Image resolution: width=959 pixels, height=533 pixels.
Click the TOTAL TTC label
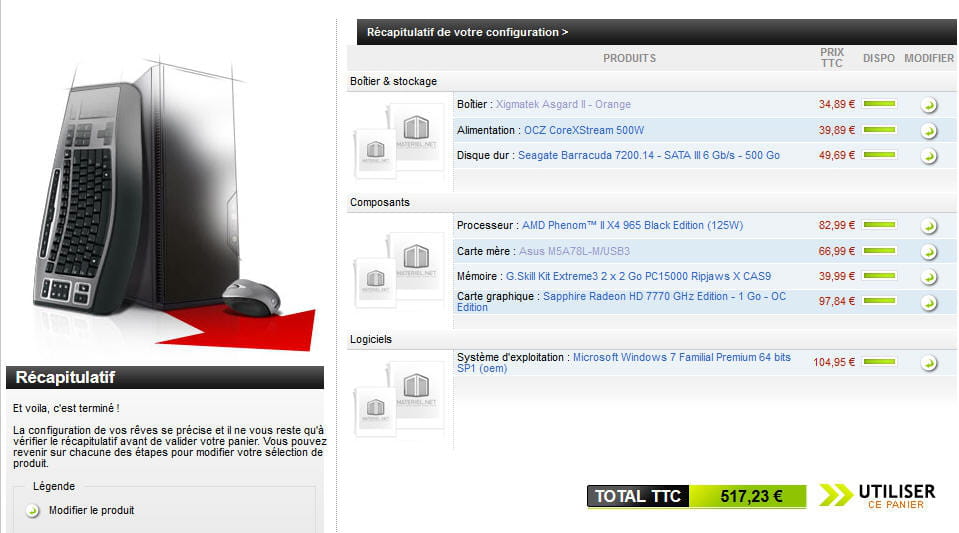(638, 496)
